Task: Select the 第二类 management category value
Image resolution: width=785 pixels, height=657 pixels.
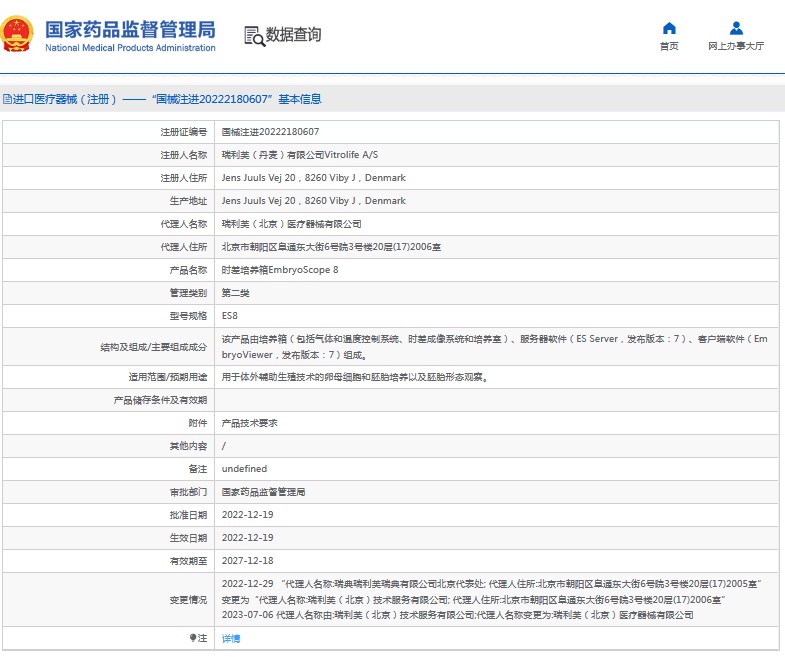Action: click(x=235, y=293)
